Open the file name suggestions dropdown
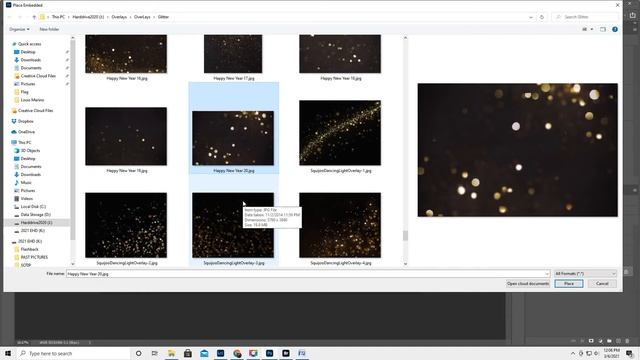Screen dimensions: 640x360 (x=547, y=274)
